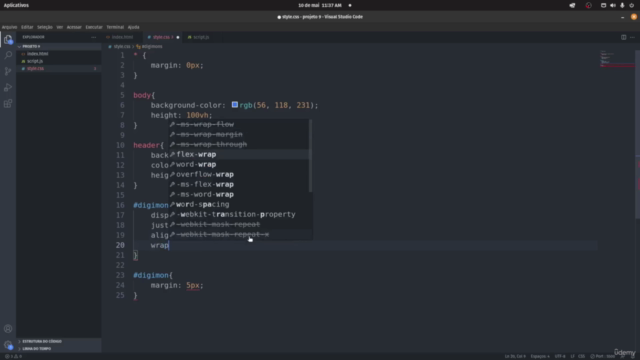
Task: Choose flex-wrap from the suggestion list
Action: point(239,154)
